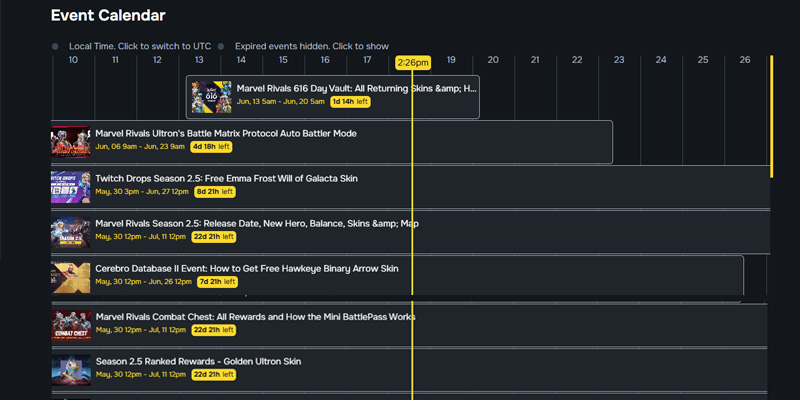Click the Season 2.5 Release '22d 21h left' badge
Image resolution: width=800 pixels, height=400 pixels.
click(214, 237)
